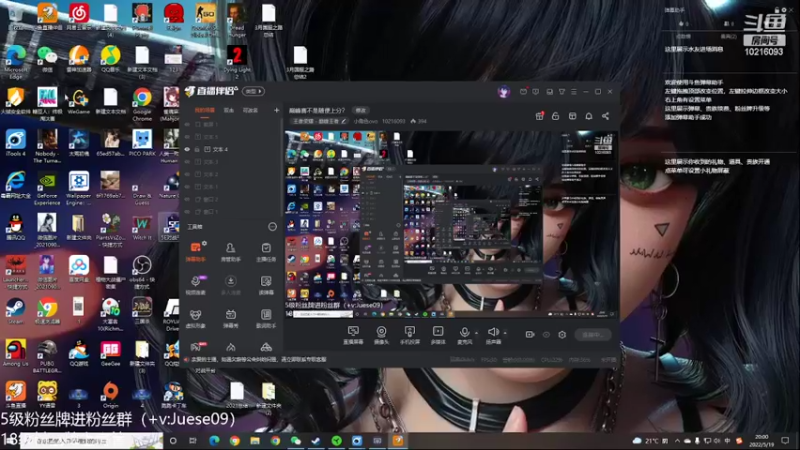Viewport: 800px width, 450px height.
Task: Select the 窗口 1 layer row
Action: tap(231, 212)
